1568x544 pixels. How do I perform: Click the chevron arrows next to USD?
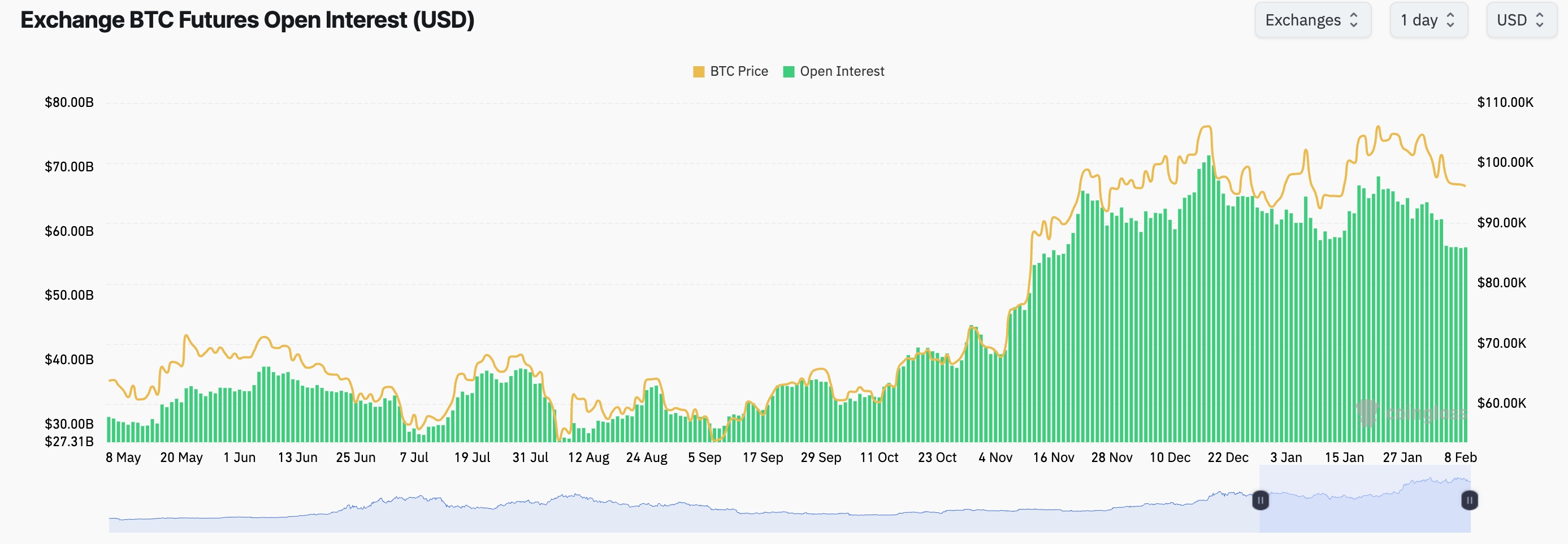1540,20
